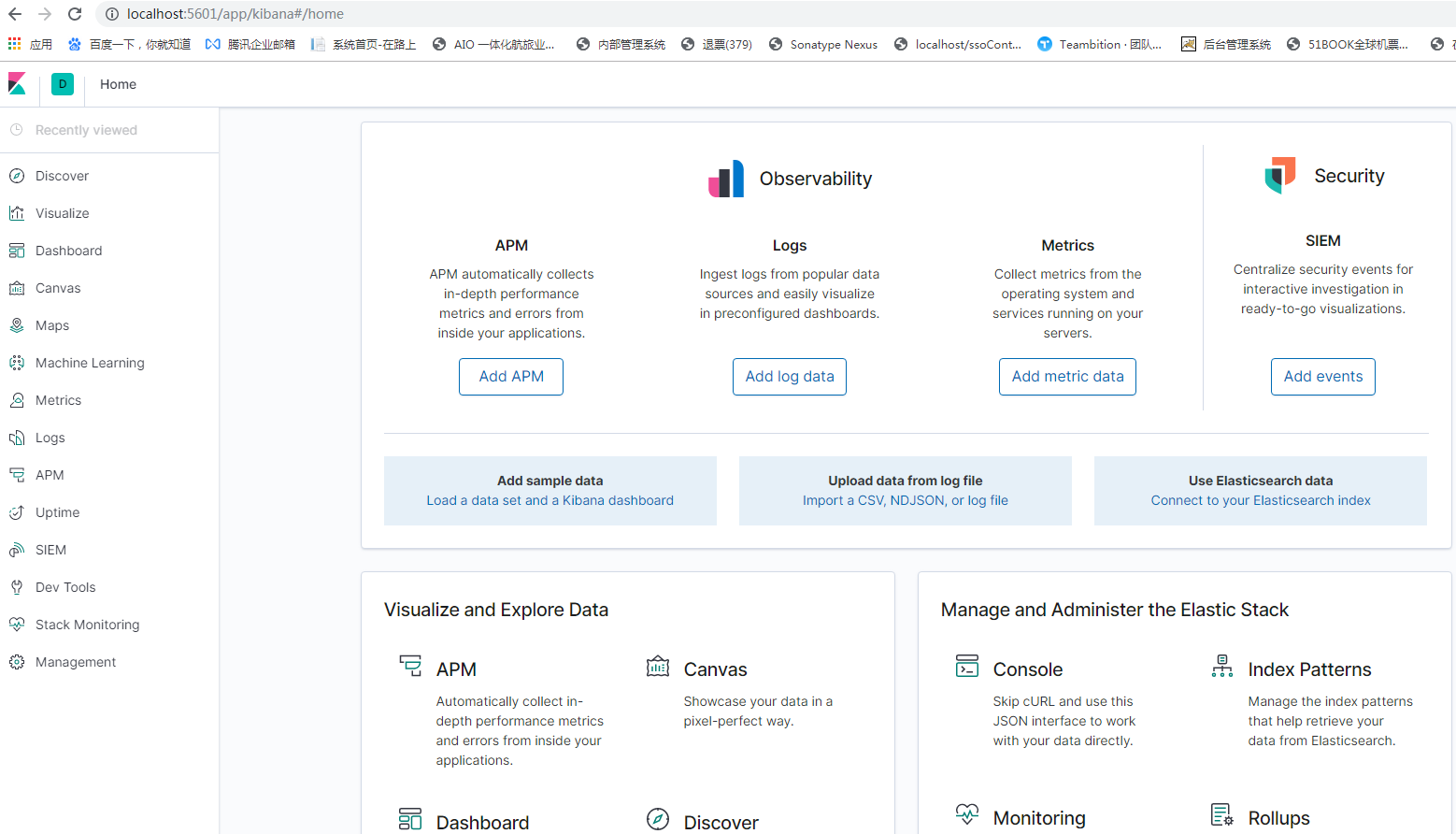
Task: Click the Security shield logo icon
Action: [x=1280, y=175]
